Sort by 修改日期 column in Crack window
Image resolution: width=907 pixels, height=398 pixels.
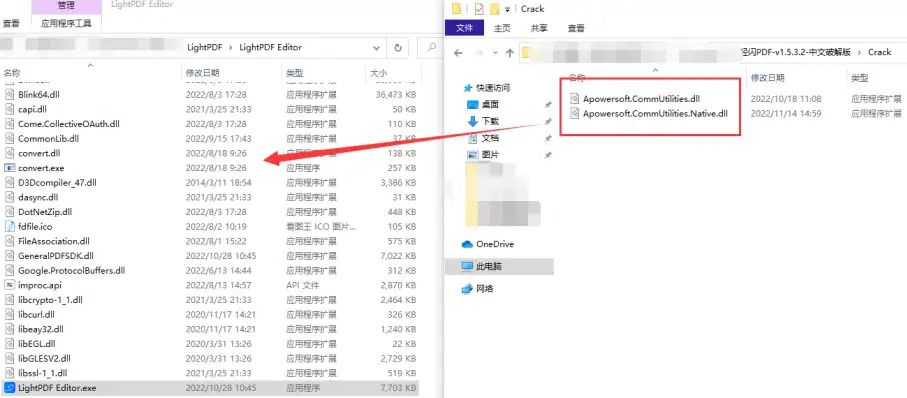click(768, 78)
